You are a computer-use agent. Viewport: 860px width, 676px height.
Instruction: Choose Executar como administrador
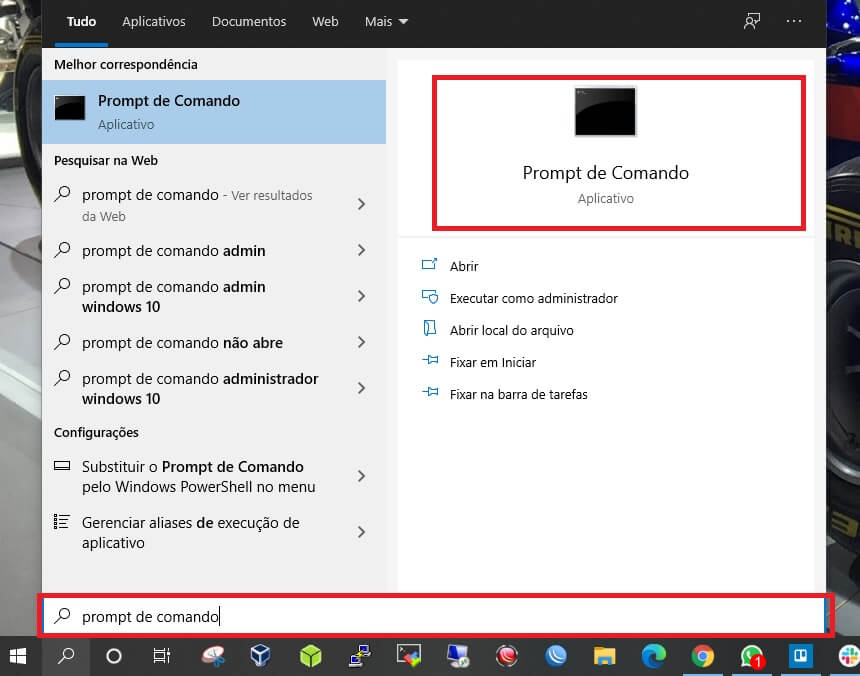pyautogui.click(x=534, y=298)
